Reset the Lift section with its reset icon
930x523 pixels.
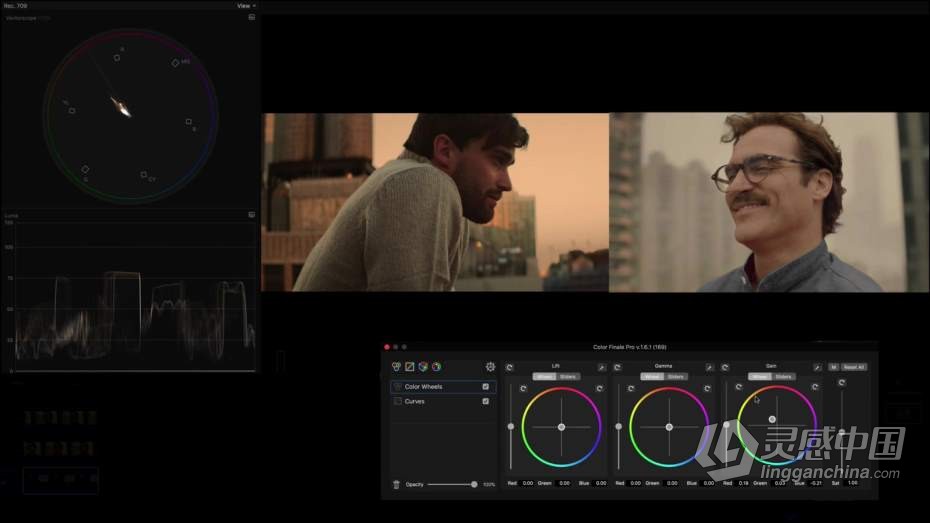(509, 368)
